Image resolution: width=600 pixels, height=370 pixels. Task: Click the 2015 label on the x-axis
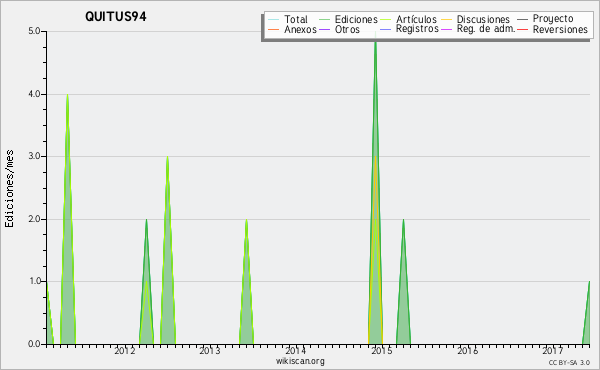click(382, 351)
